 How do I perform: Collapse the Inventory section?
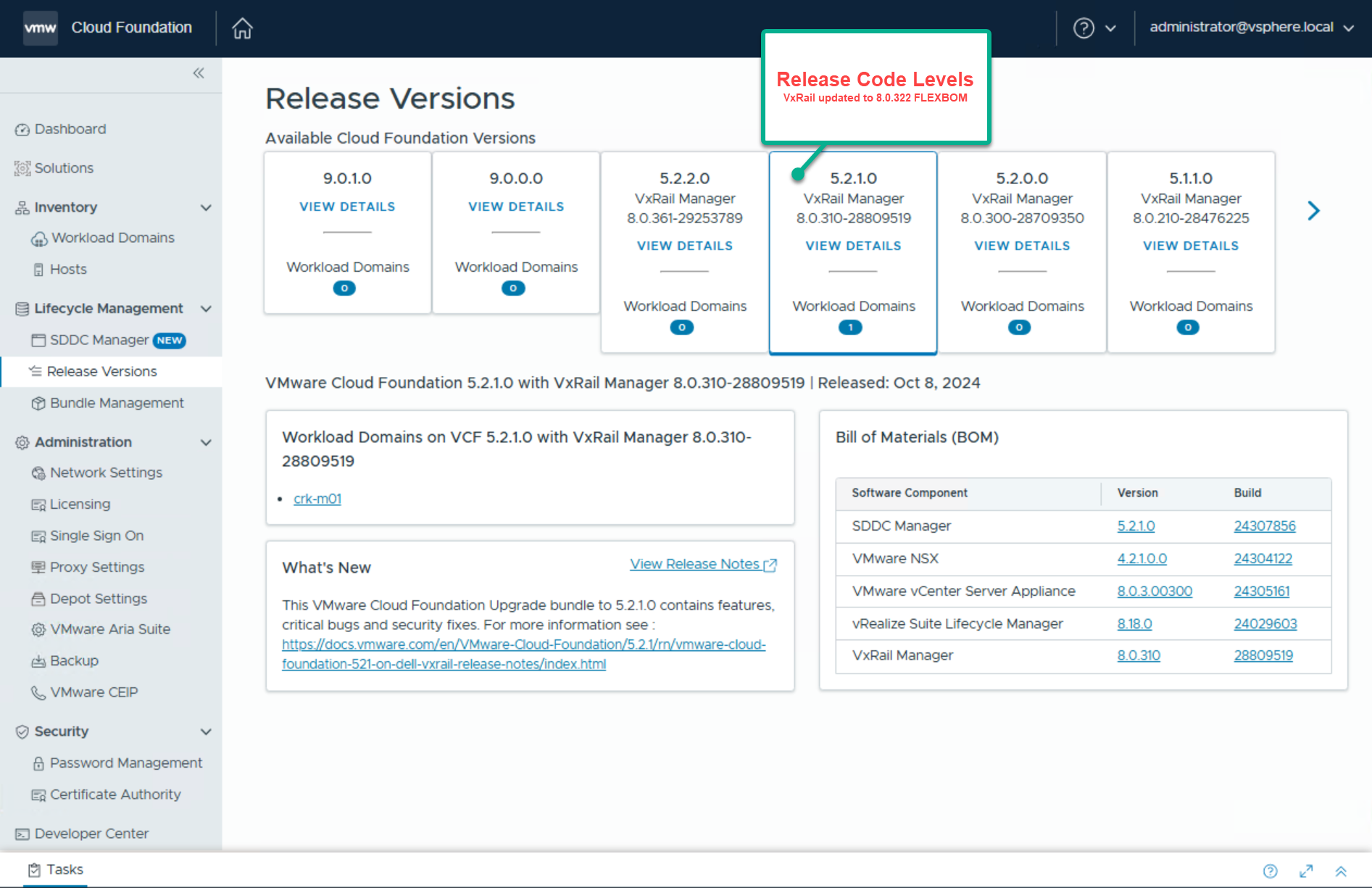pos(206,208)
